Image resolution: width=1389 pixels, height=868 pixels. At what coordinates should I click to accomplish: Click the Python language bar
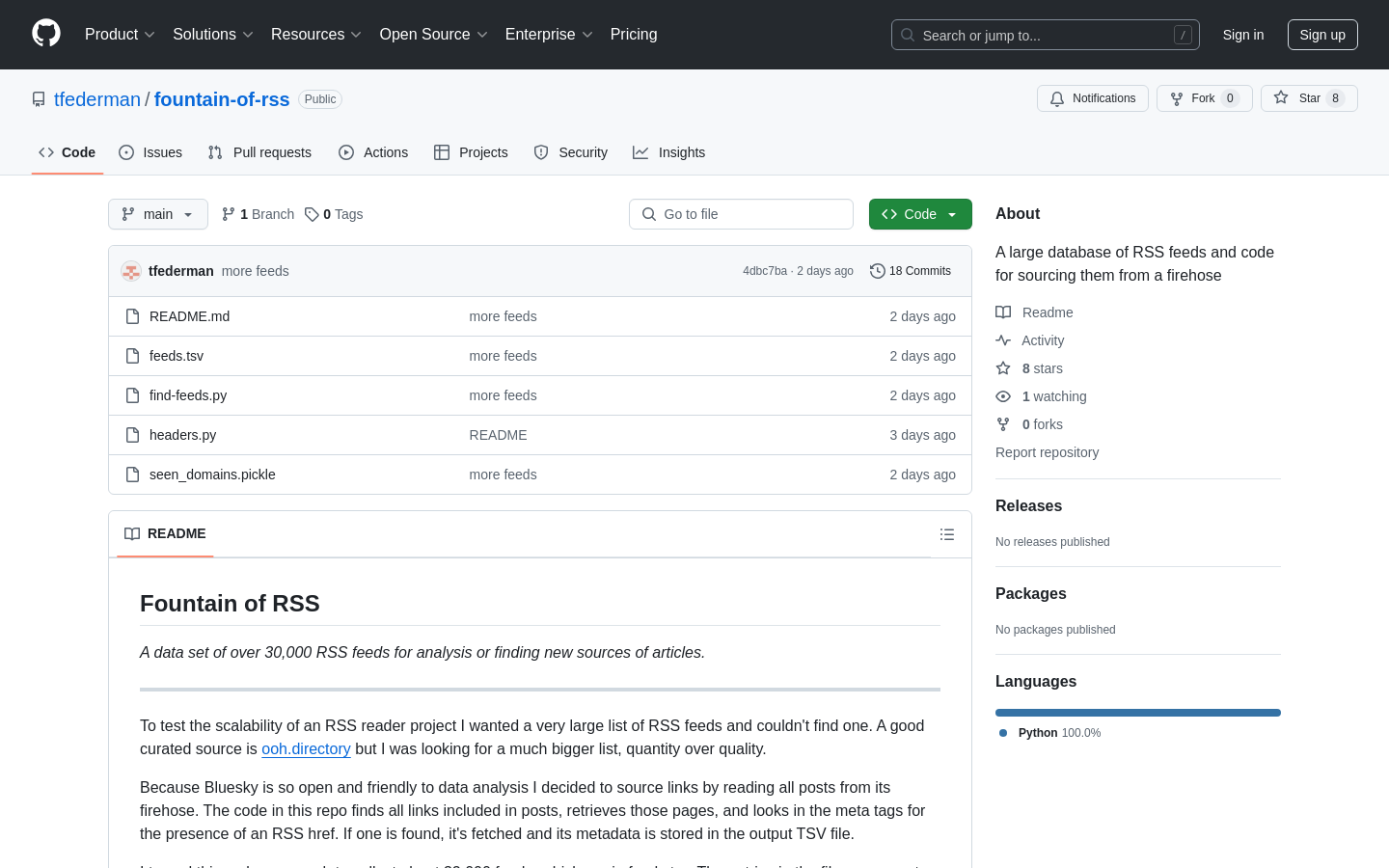[x=1137, y=713]
